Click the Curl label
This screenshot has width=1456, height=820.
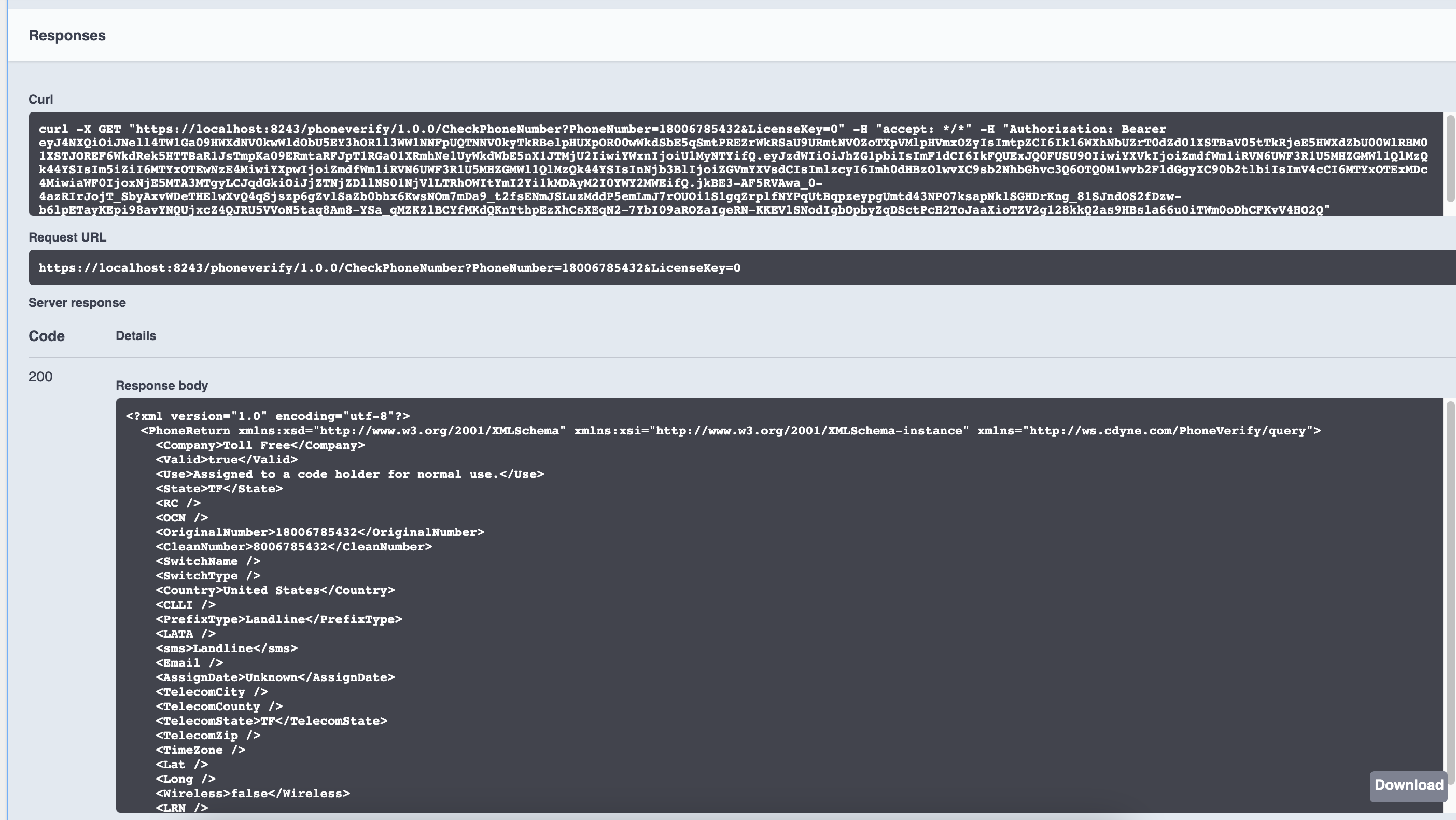tap(40, 100)
